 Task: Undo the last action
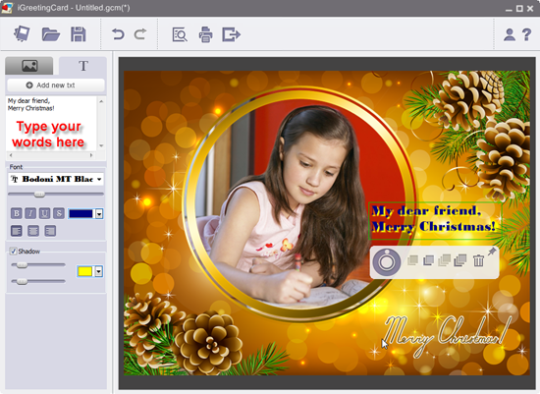click(x=118, y=34)
